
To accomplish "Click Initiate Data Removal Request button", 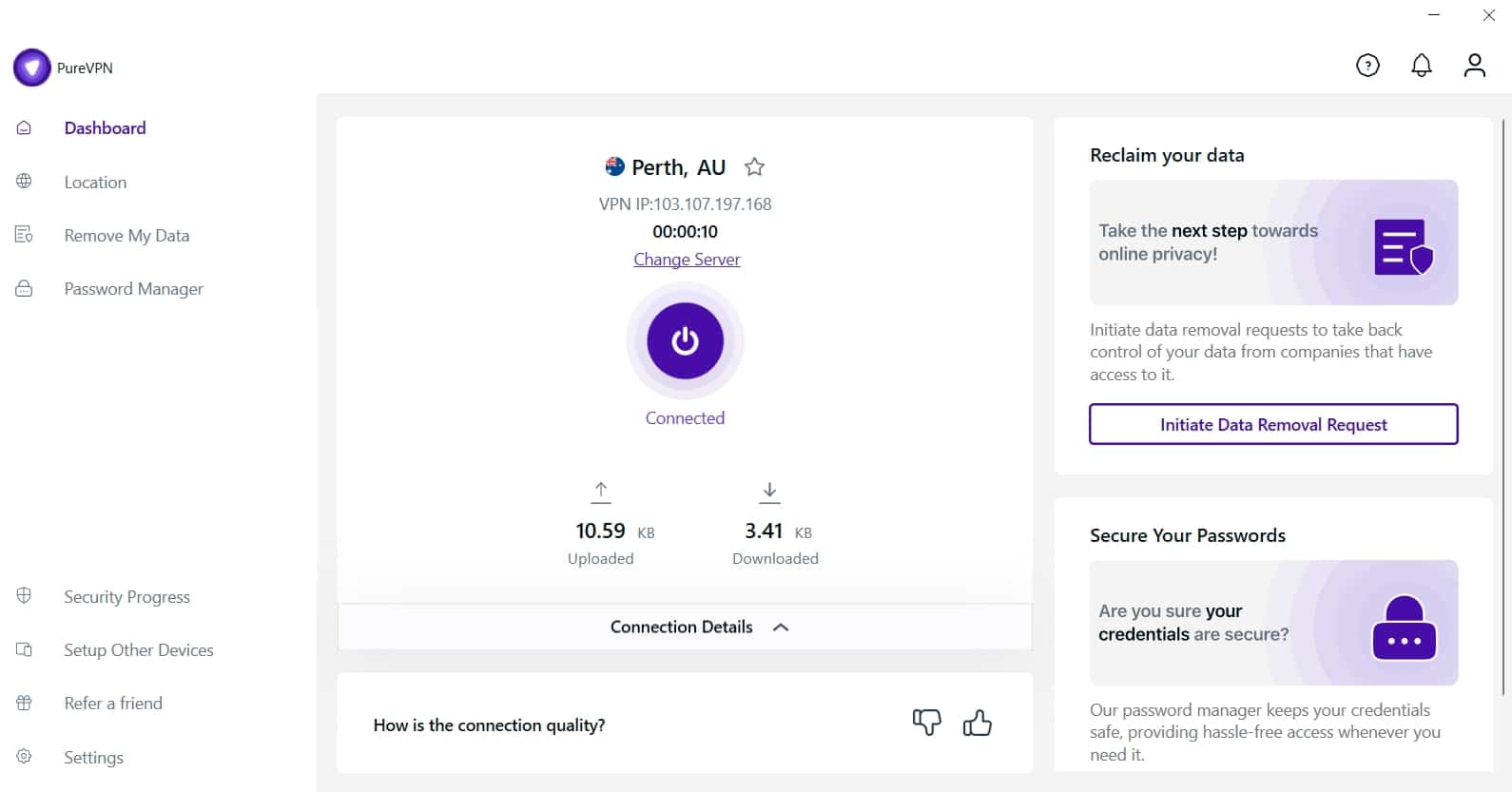I will (1273, 424).
